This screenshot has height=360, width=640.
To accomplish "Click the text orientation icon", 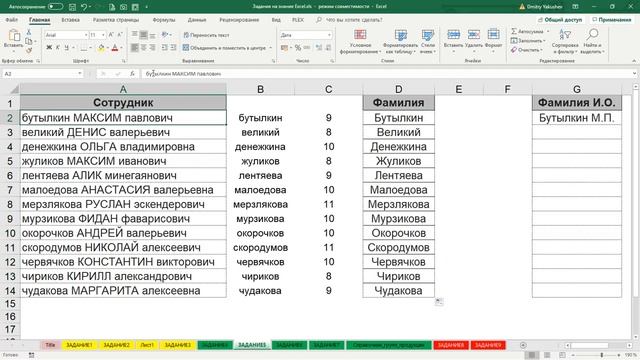I will [165, 35].
